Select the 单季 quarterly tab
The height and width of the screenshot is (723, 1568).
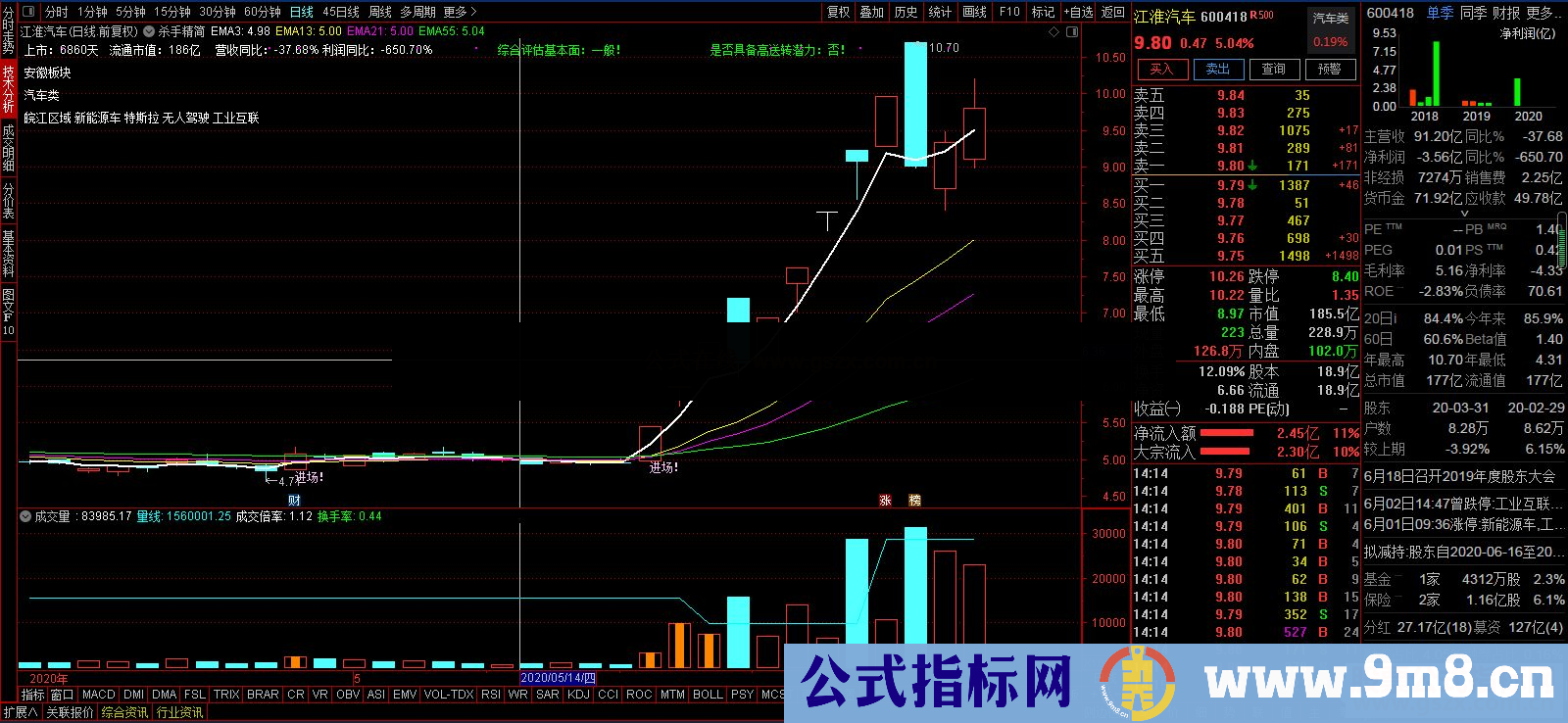[x=1440, y=13]
